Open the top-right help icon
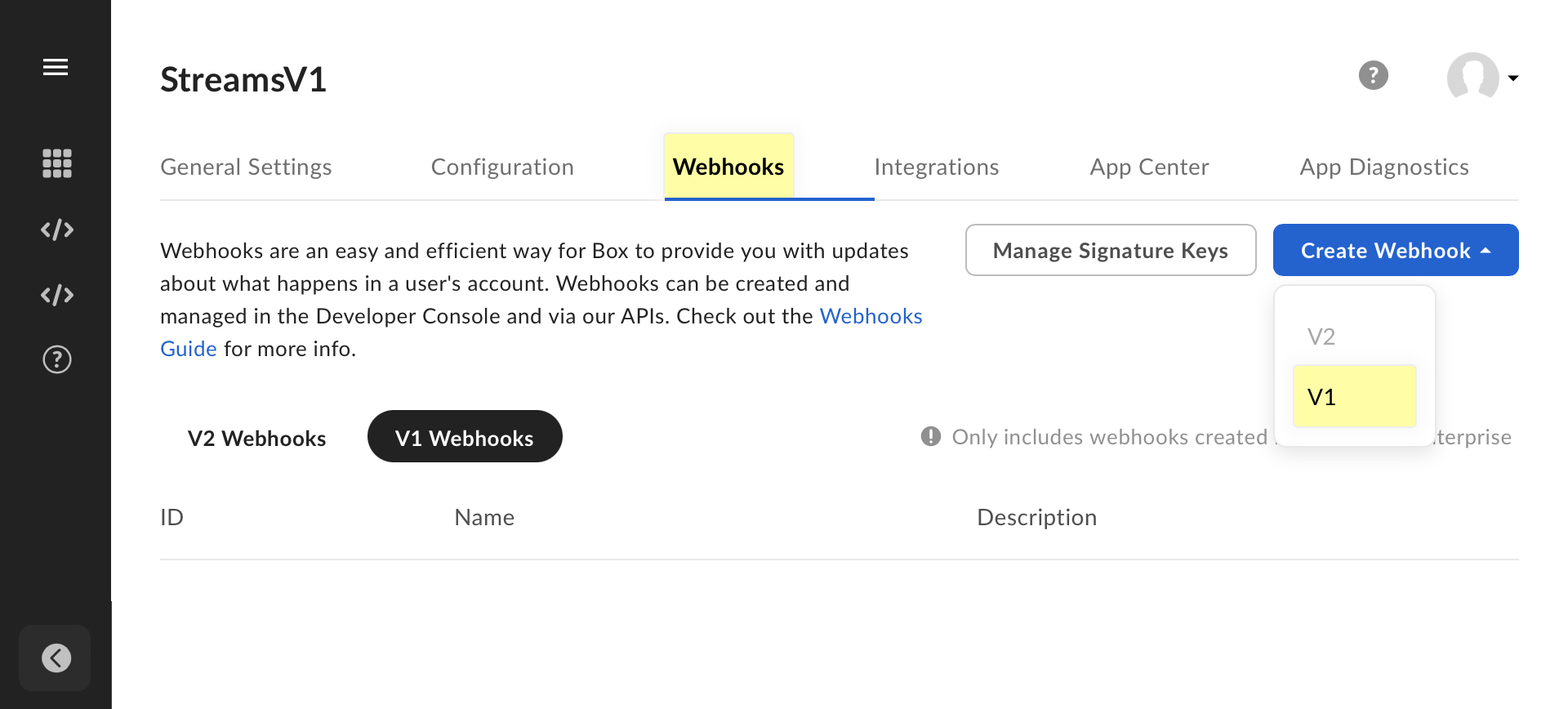1568x709 pixels. [x=1374, y=75]
